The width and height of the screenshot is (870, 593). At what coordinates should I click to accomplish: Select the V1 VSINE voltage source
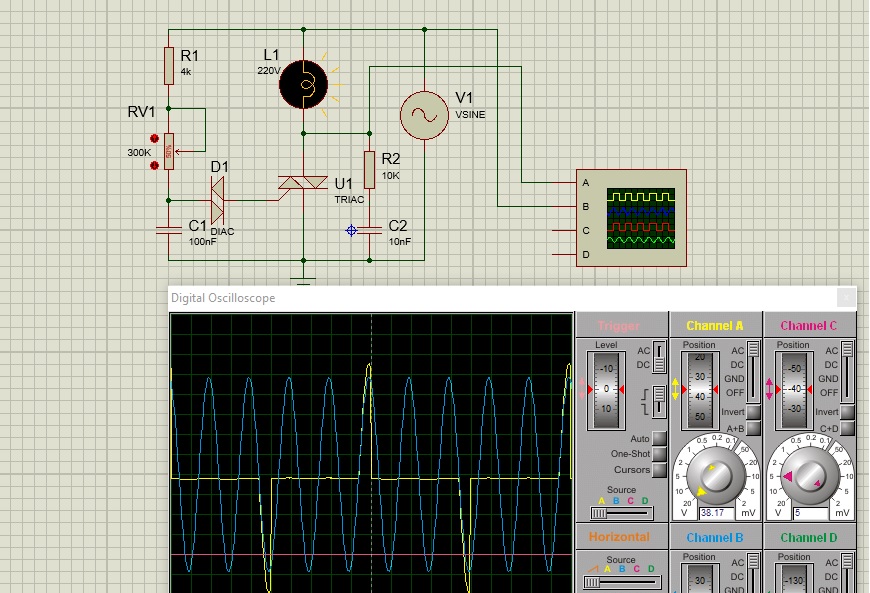pos(423,115)
